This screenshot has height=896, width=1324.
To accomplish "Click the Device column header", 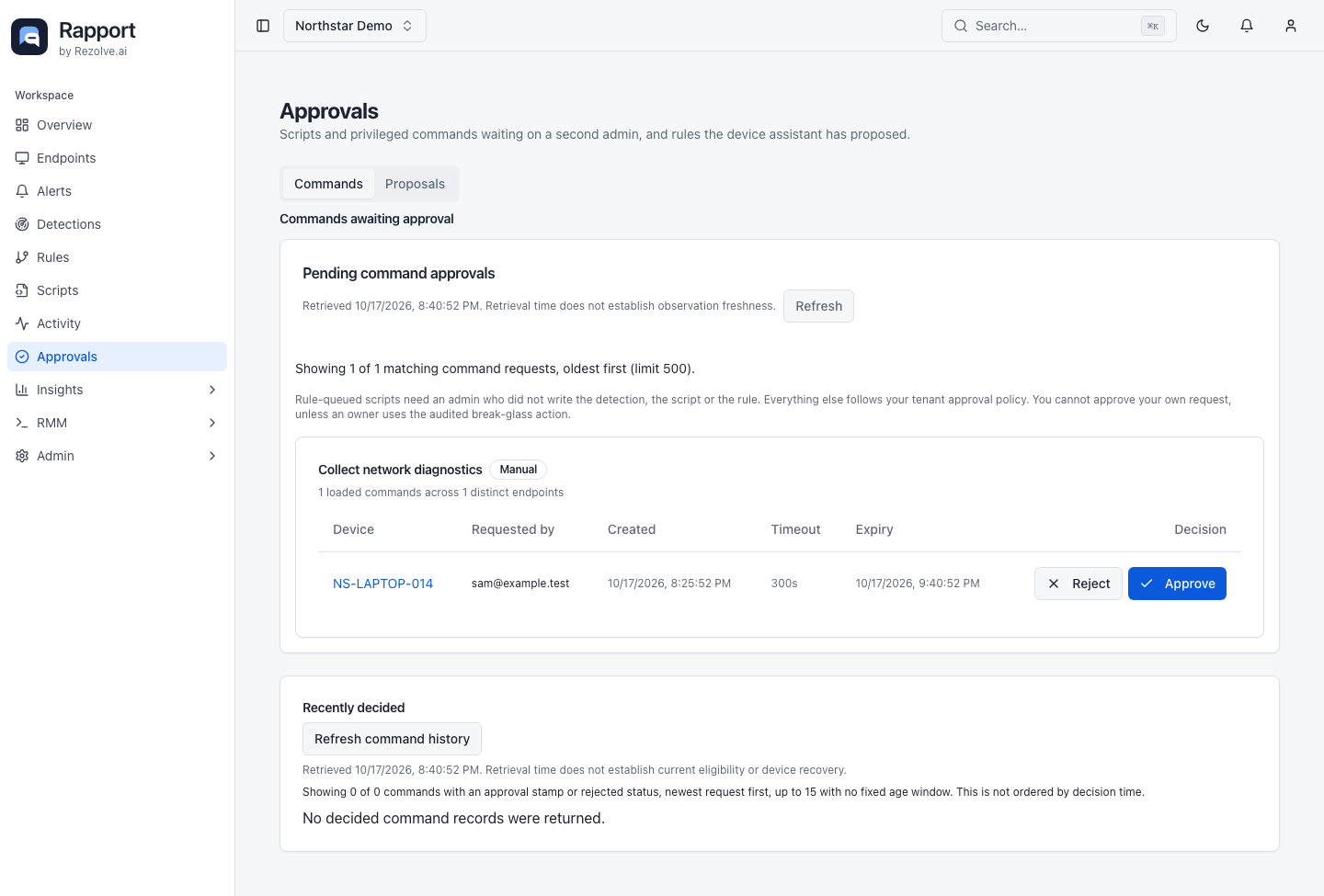I will [353, 529].
